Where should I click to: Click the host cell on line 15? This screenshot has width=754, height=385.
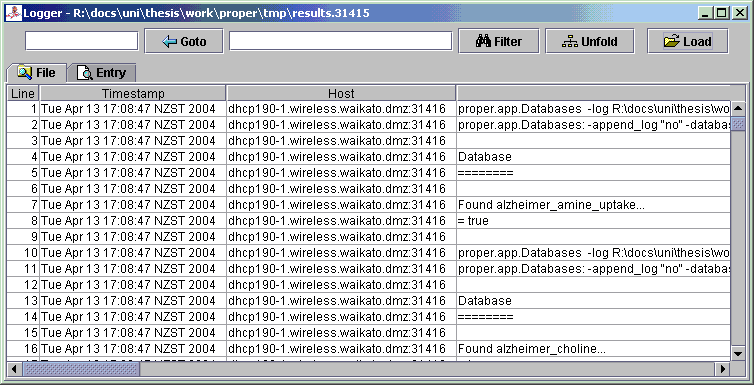pos(341,333)
